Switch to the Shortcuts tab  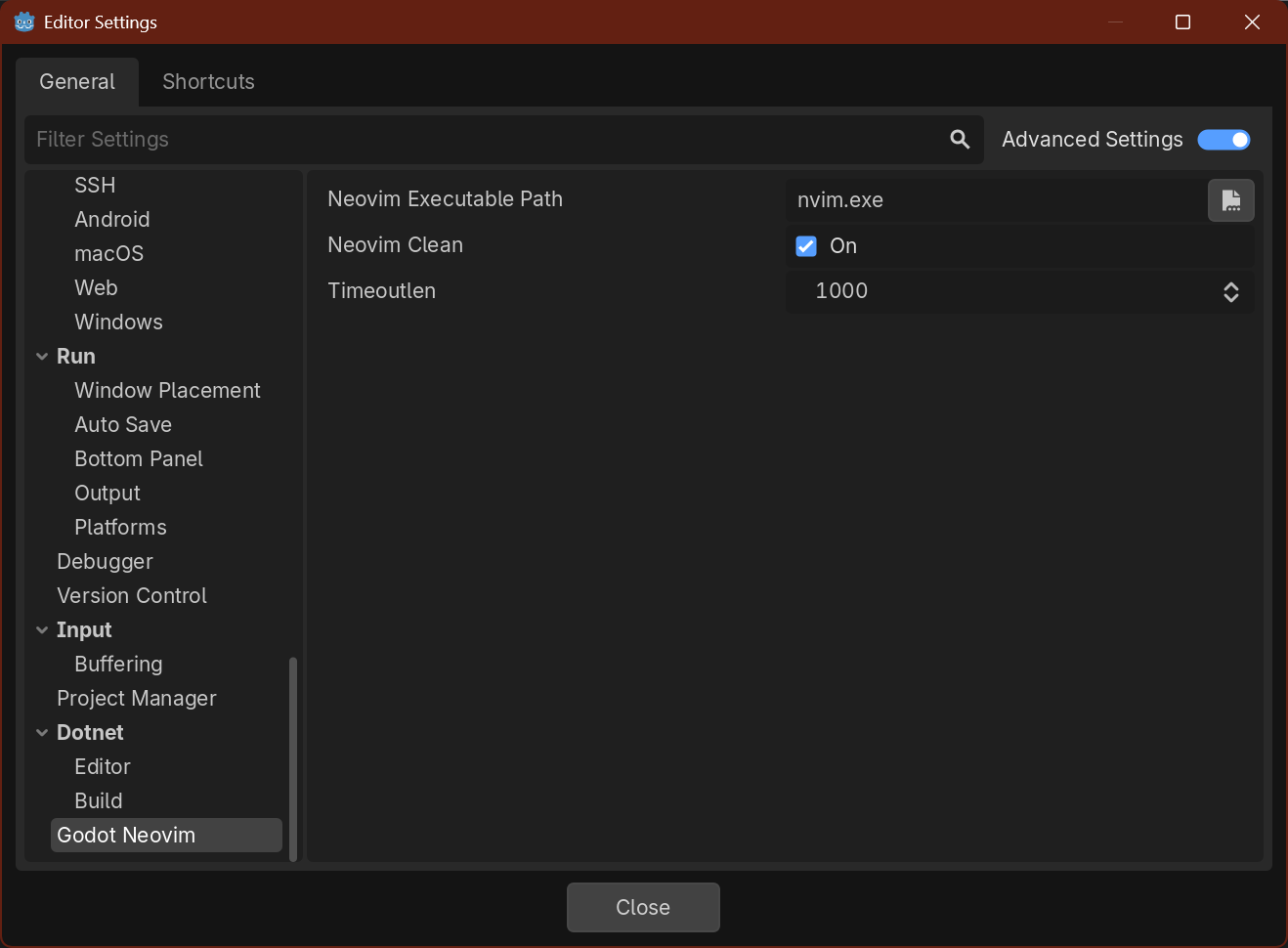point(208,82)
